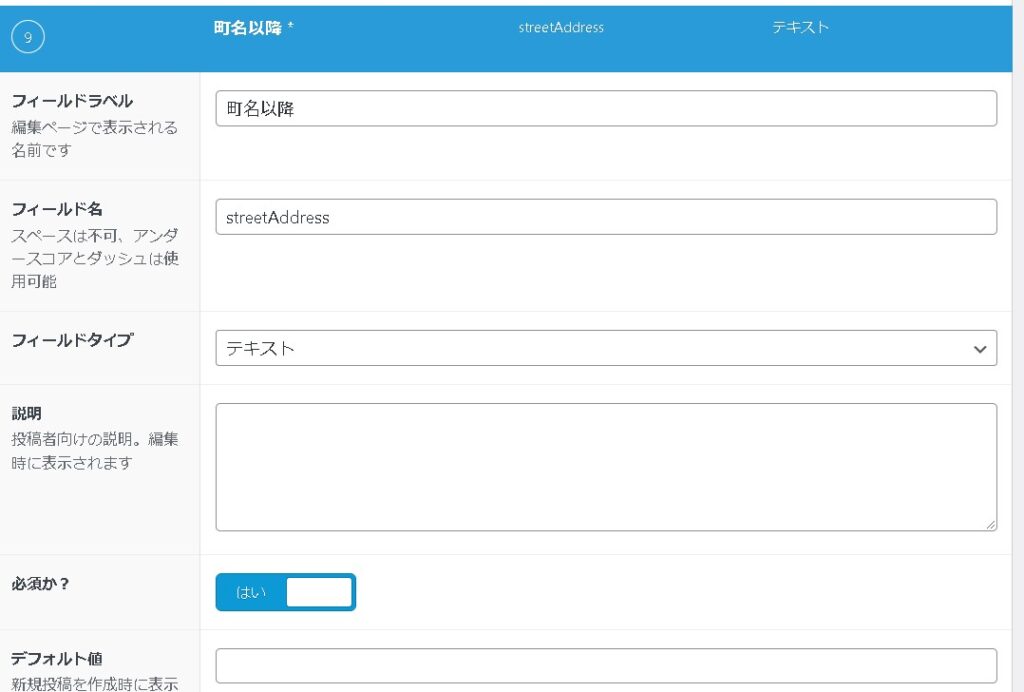This screenshot has width=1024, height=692.
Task: Click the フィールドタイプ heading label
Action: pyautogui.click(x=71, y=340)
